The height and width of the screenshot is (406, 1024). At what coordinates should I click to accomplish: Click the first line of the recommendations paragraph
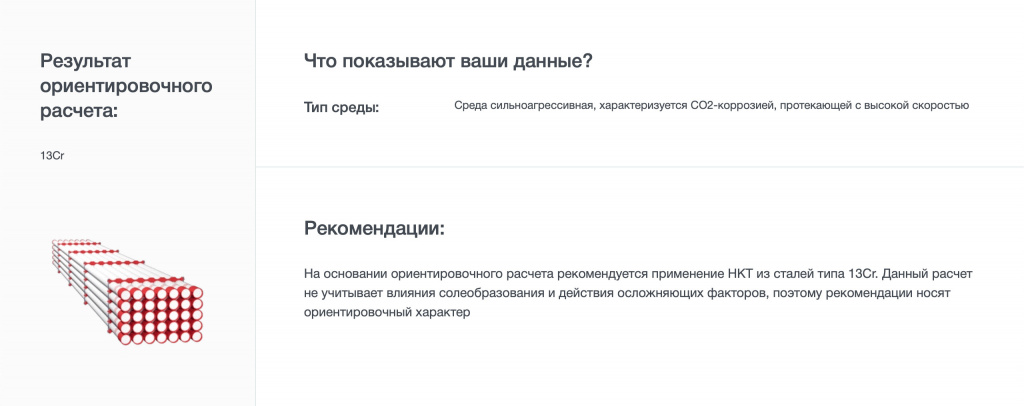click(645, 274)
